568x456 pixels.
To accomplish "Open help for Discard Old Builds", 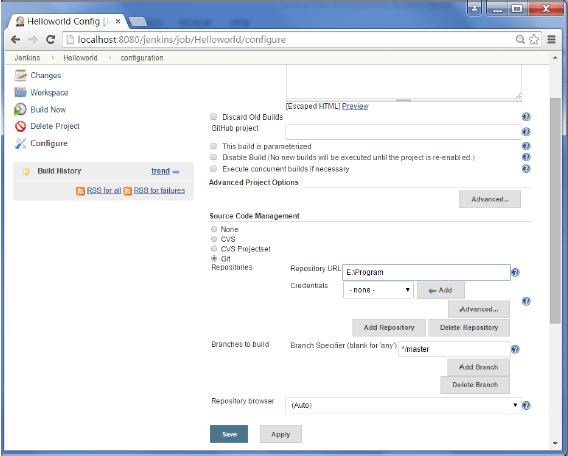I will pos(526,117).
